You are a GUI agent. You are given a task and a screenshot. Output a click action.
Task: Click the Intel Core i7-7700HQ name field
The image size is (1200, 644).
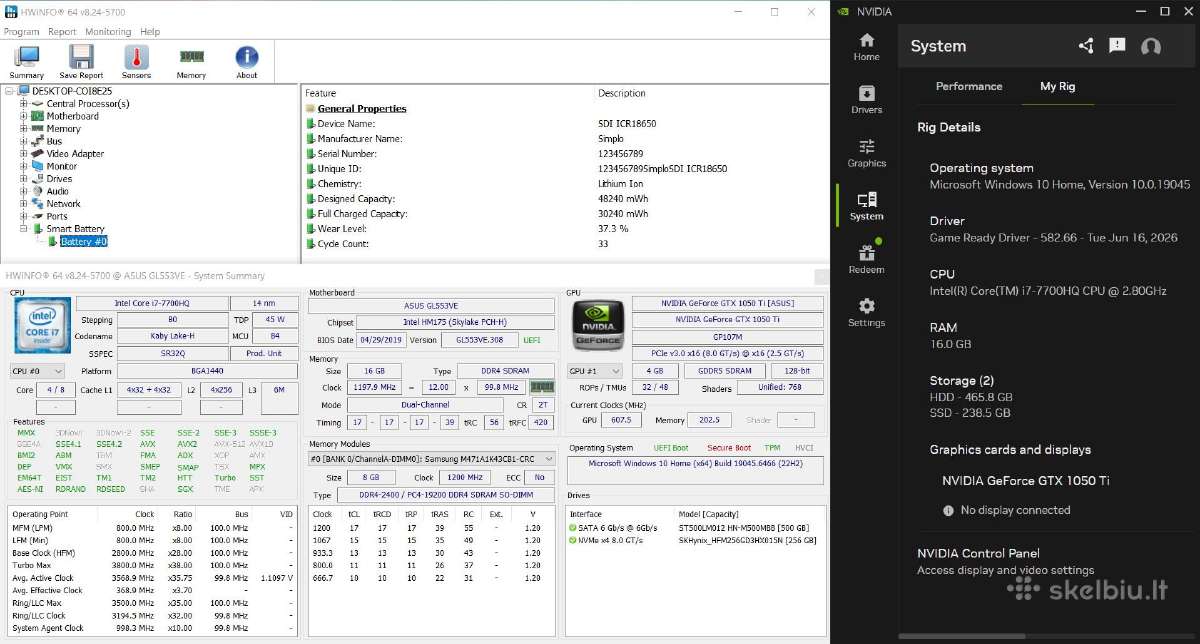[x=150, y=303]
